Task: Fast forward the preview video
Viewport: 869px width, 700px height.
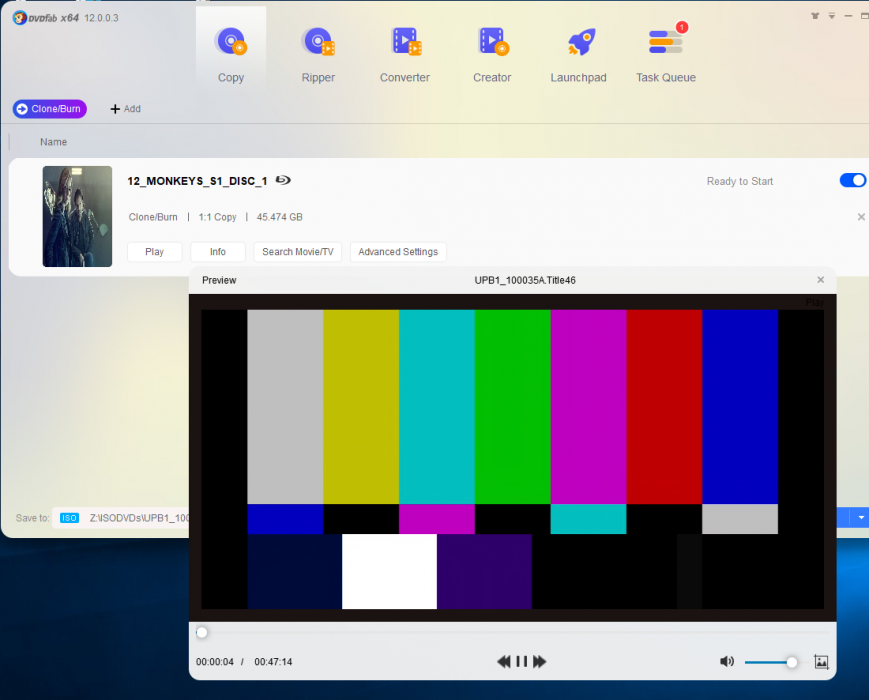Action: (539, 662)
